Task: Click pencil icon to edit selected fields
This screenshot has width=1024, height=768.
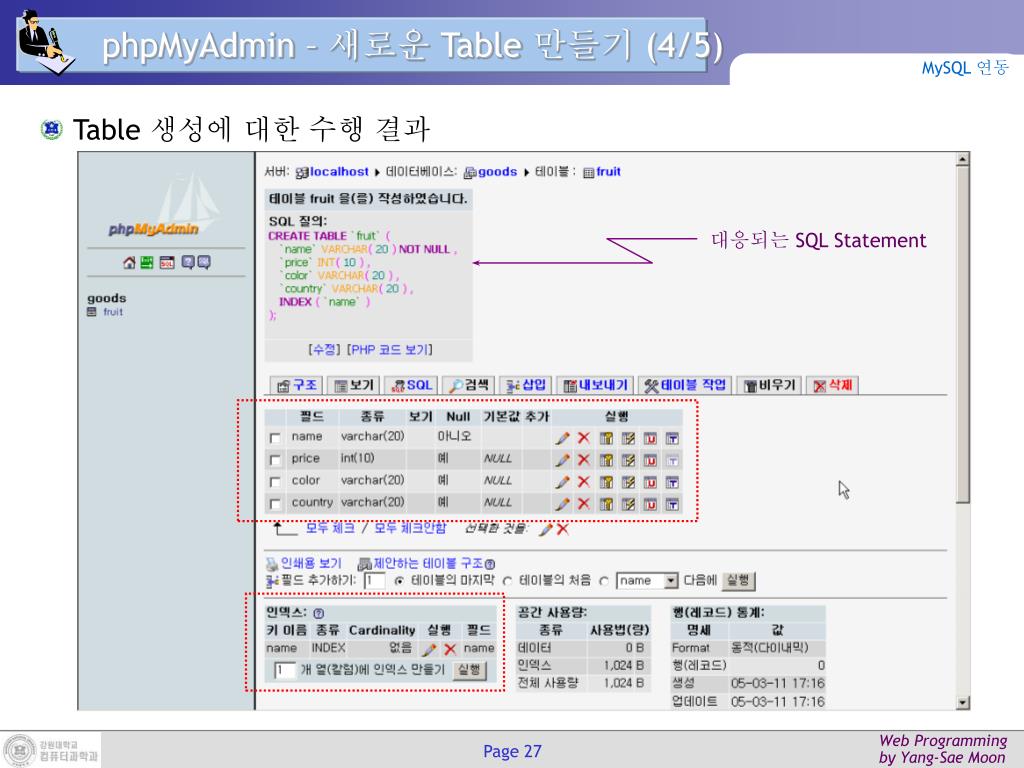Action: tap(546, 530)
